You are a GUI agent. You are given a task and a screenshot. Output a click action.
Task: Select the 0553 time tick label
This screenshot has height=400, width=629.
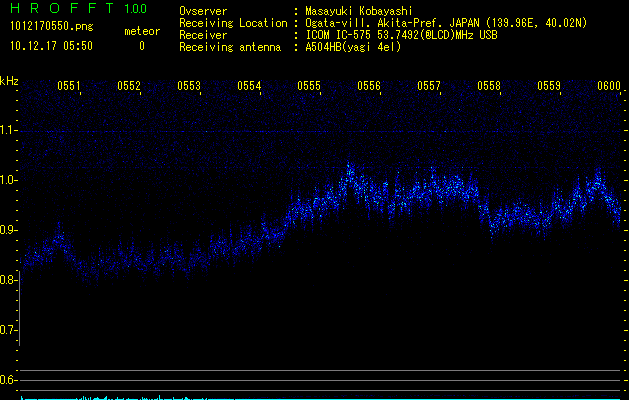189,87
